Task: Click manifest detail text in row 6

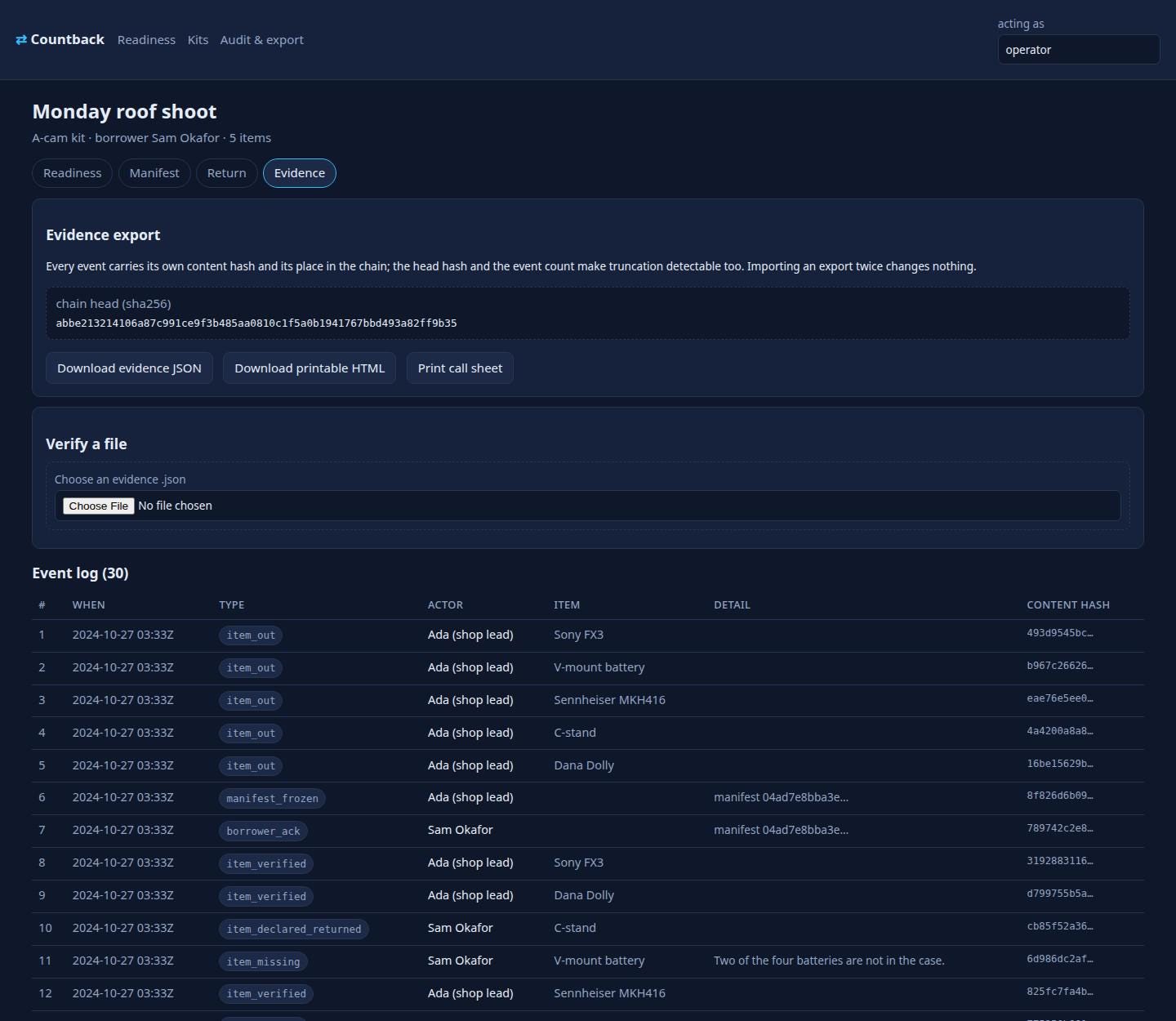Action: [x=781, y=797]
